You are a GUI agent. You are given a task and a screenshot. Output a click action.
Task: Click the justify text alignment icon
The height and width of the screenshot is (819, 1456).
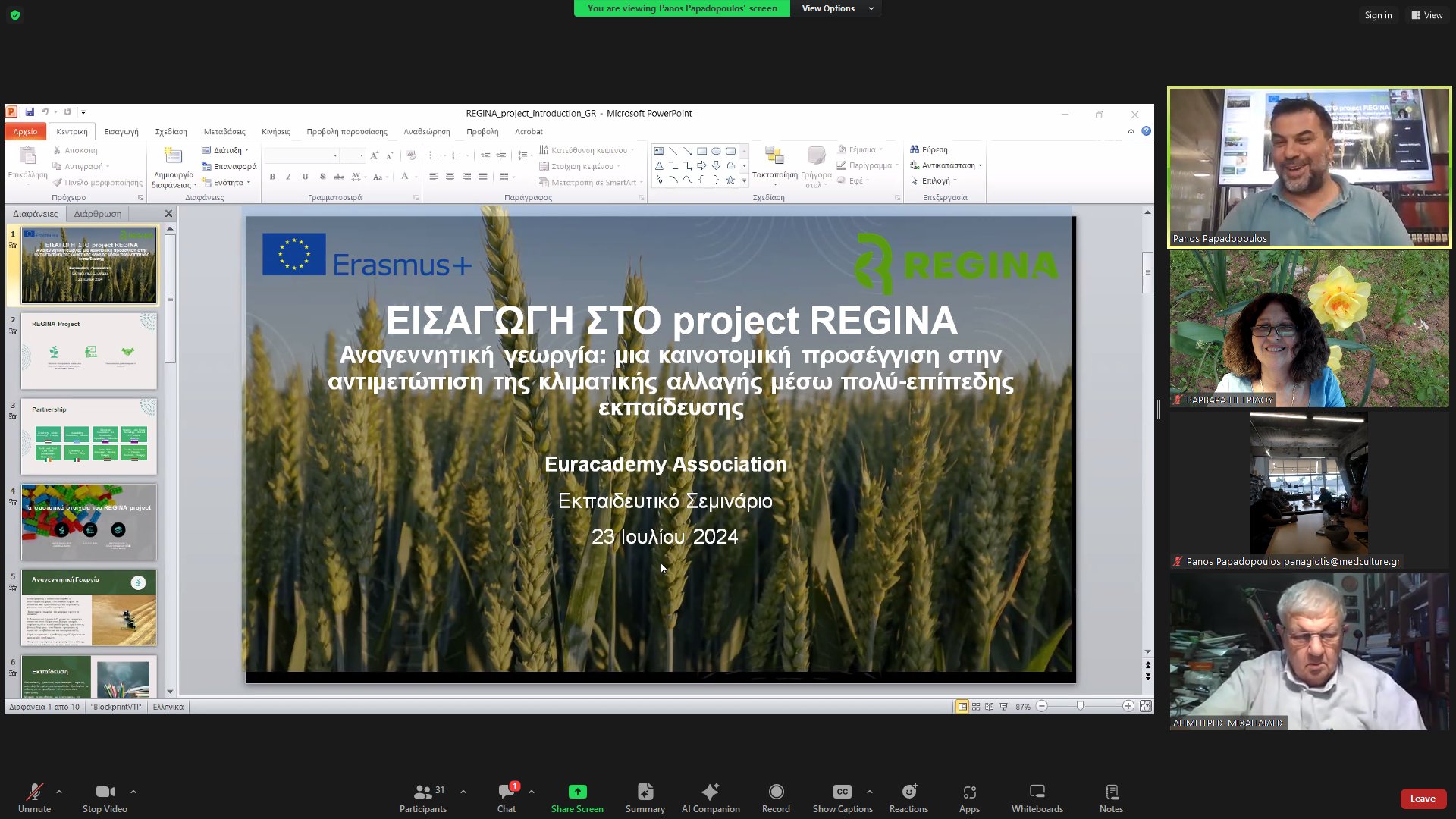[x=482, y=177]
